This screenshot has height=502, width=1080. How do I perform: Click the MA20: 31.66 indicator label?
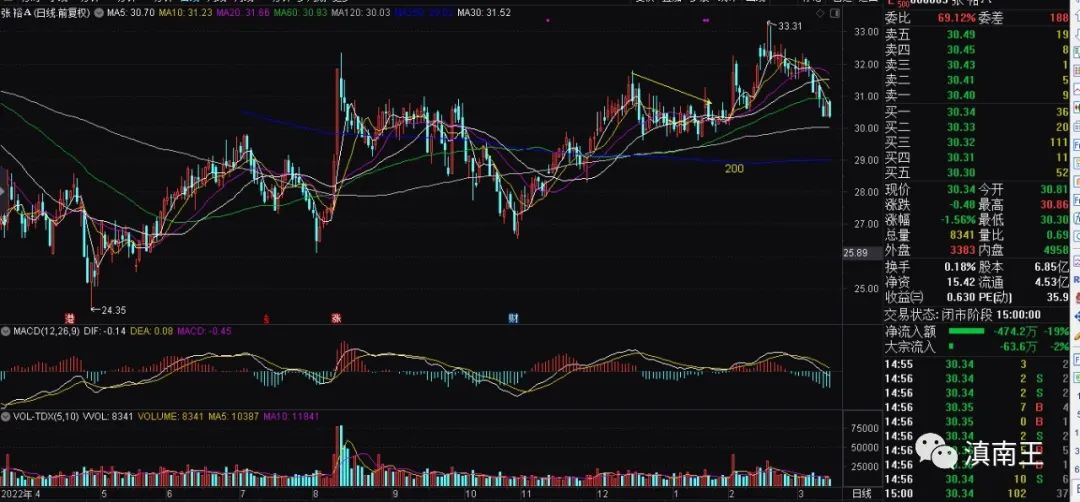(x=242, y=12)
